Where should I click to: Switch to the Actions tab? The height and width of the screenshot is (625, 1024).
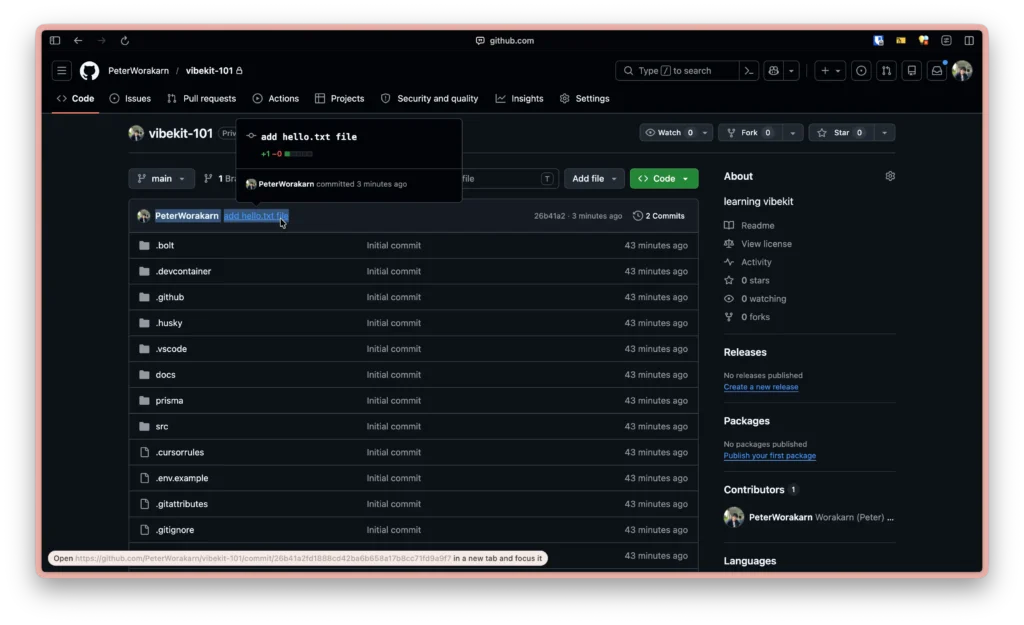tap(276, 99)
